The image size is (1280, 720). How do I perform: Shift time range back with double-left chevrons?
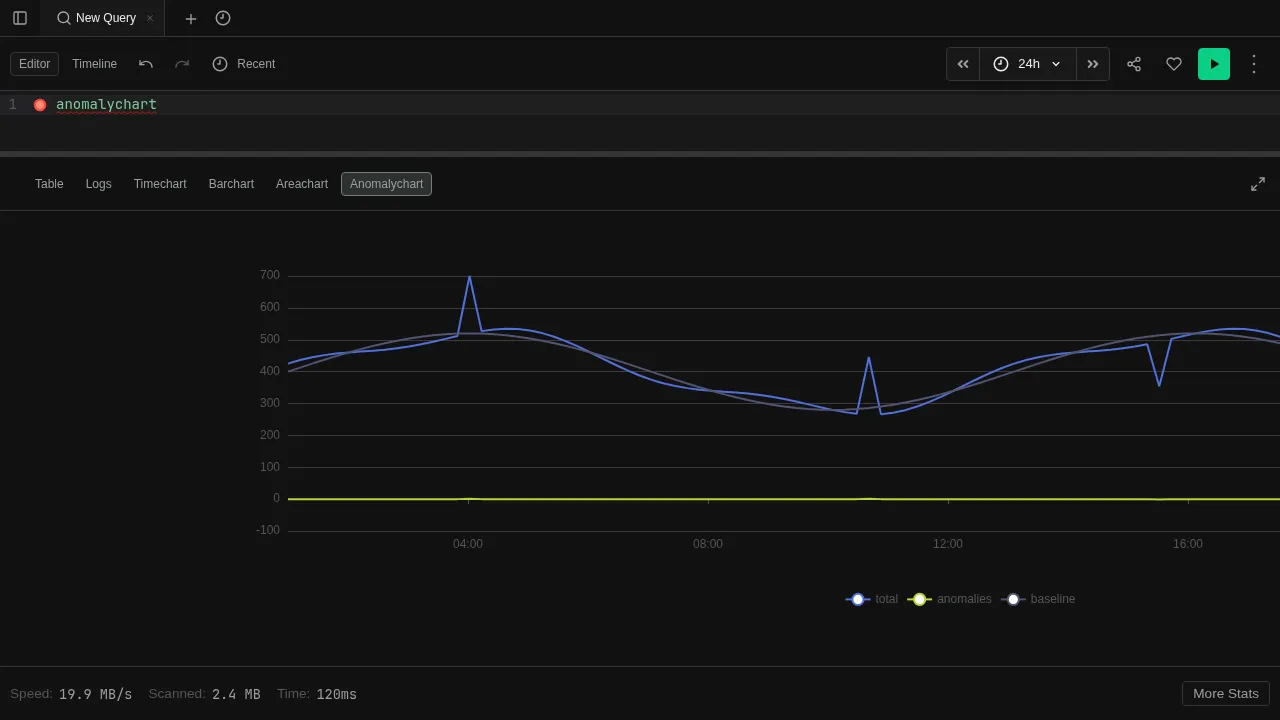click(x=962, y=63)
